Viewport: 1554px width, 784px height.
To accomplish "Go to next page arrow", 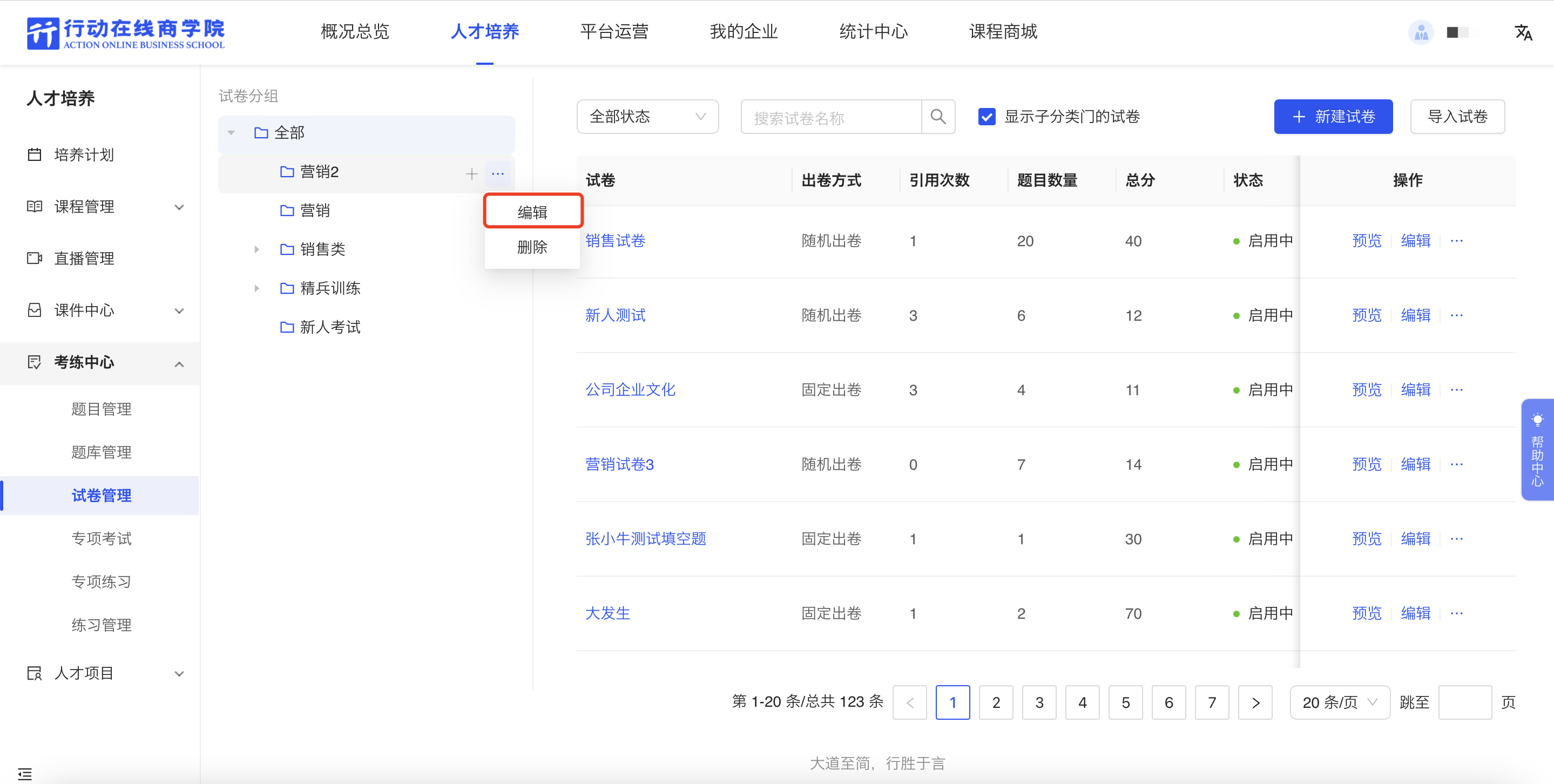I will tap(1255, 702).
